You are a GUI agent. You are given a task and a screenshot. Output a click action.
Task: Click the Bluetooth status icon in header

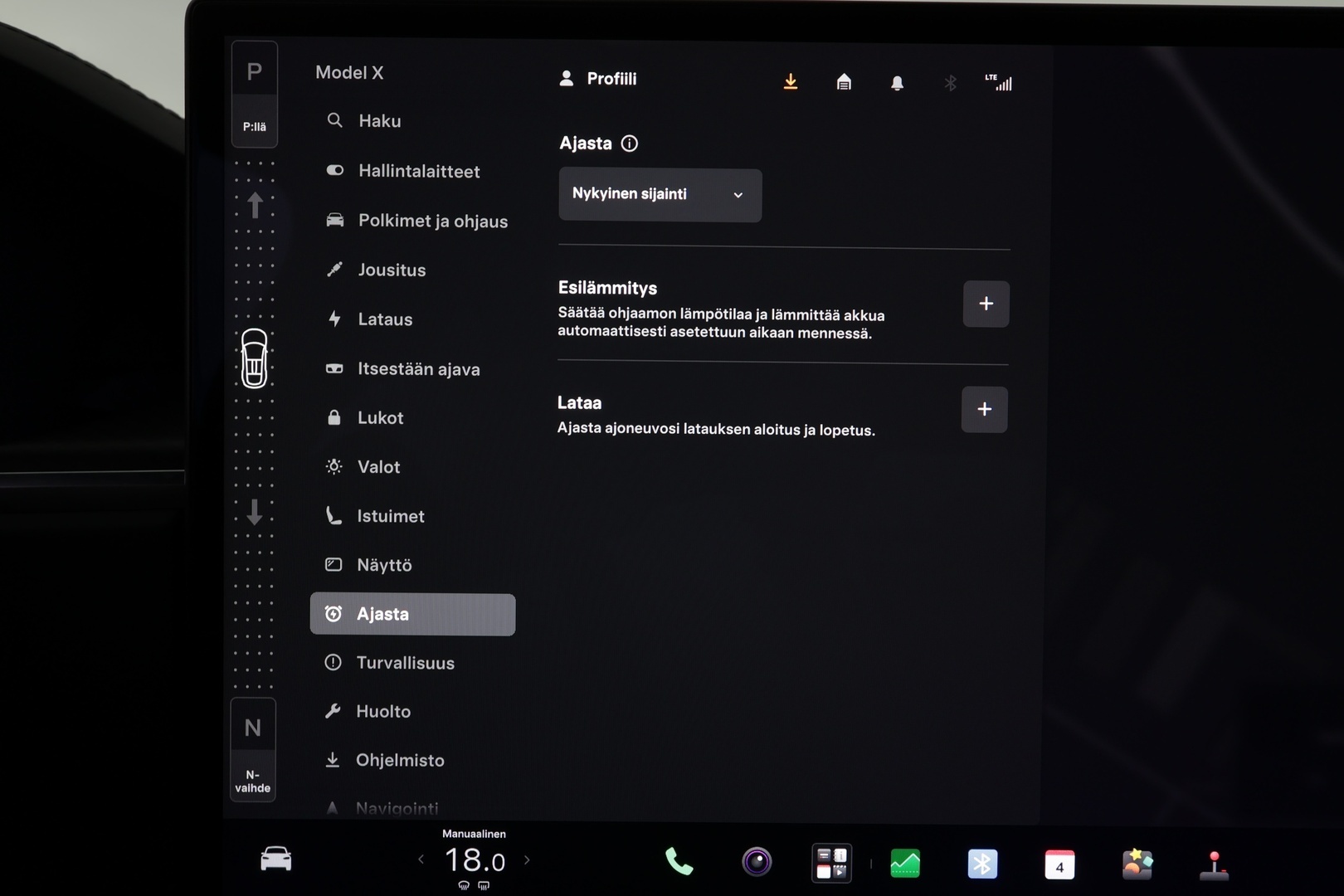coord(951,82)
